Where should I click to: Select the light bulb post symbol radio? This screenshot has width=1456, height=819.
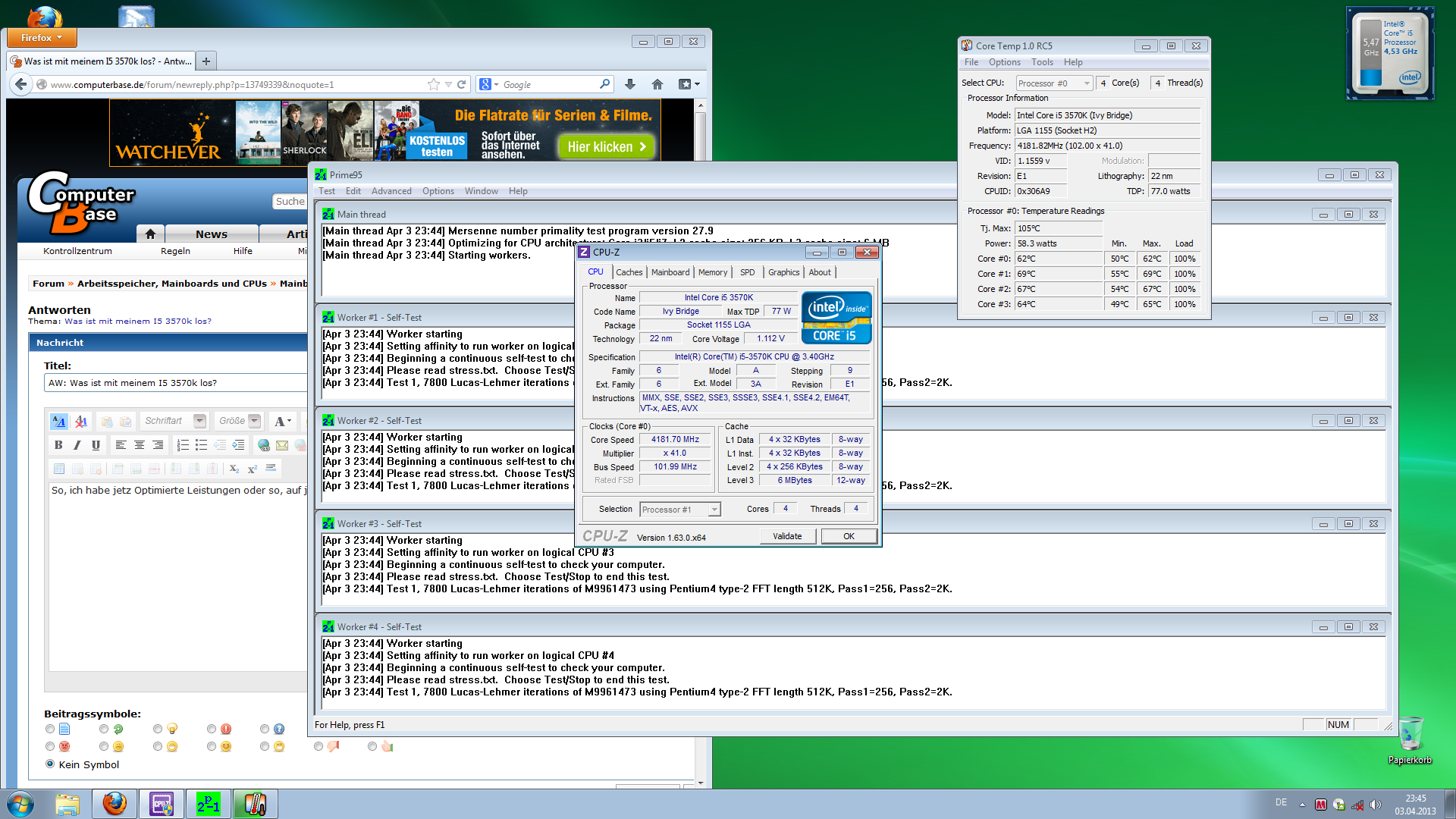(158, 729)
